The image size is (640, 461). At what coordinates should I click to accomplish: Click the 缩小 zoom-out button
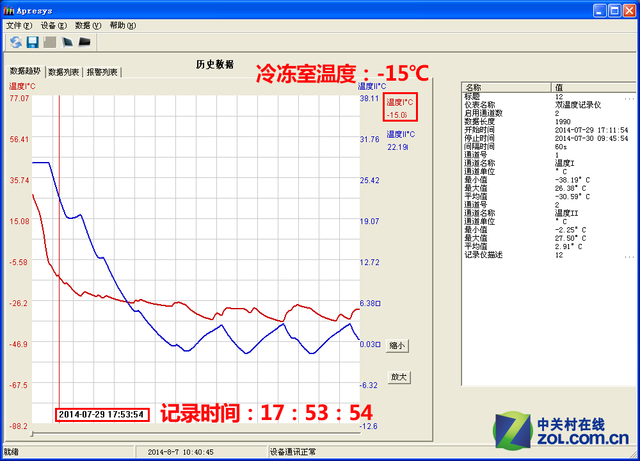point(397,346)
